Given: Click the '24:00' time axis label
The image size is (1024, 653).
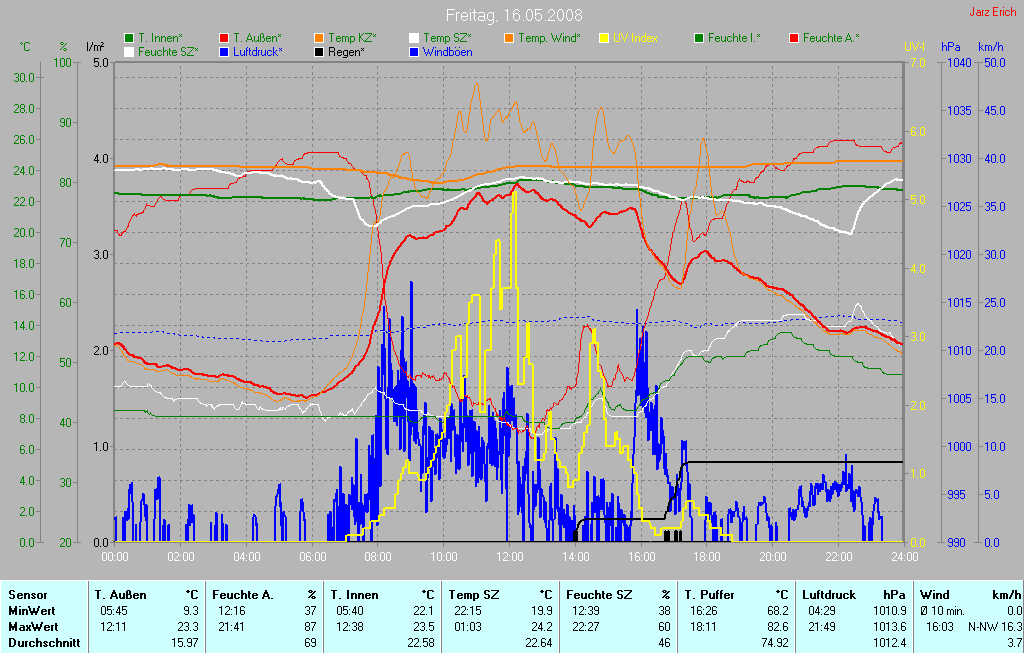Looking at the screenshot, I should [904, 557].
